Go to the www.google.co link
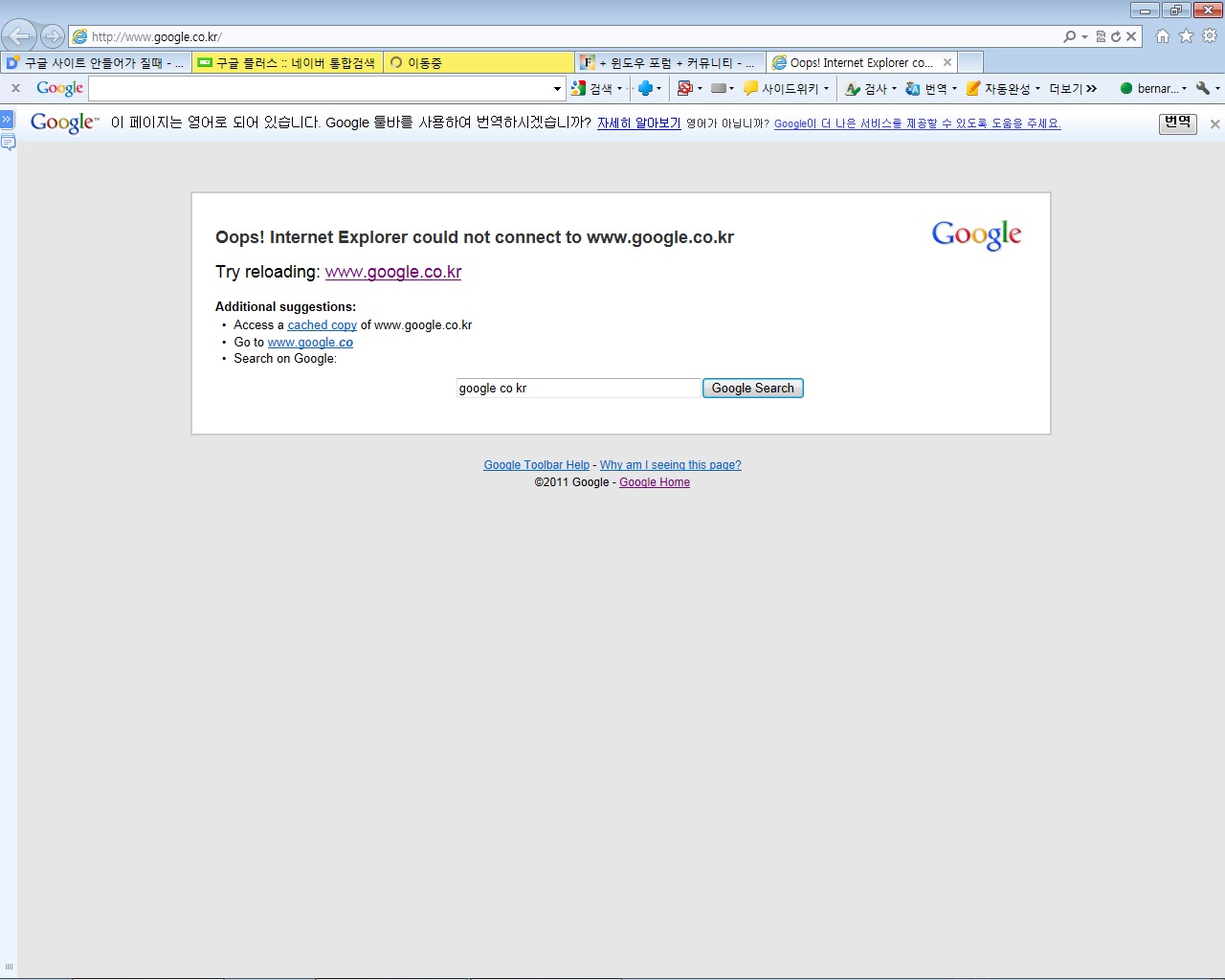This screenshot has height=980, width=1225. click(310, 343)
